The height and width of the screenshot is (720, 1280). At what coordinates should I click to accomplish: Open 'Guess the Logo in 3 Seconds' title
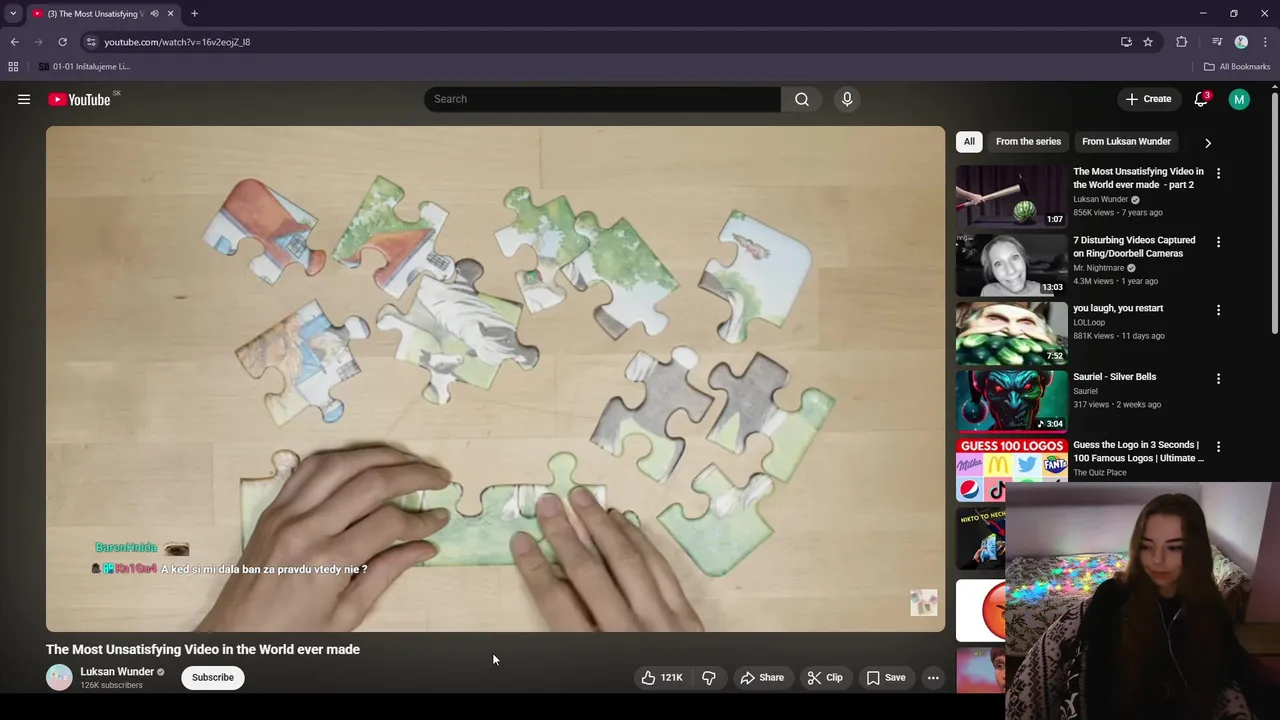[1138, 451]
